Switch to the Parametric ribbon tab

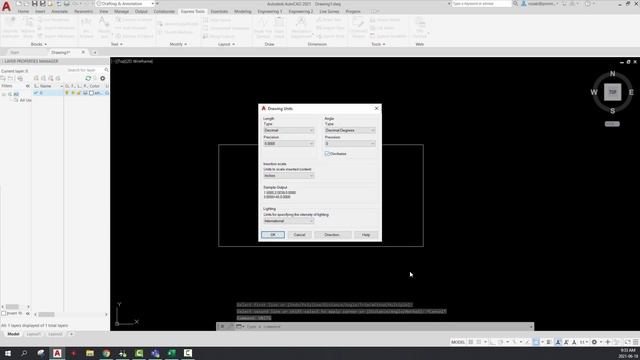click(x=84, y=11)
